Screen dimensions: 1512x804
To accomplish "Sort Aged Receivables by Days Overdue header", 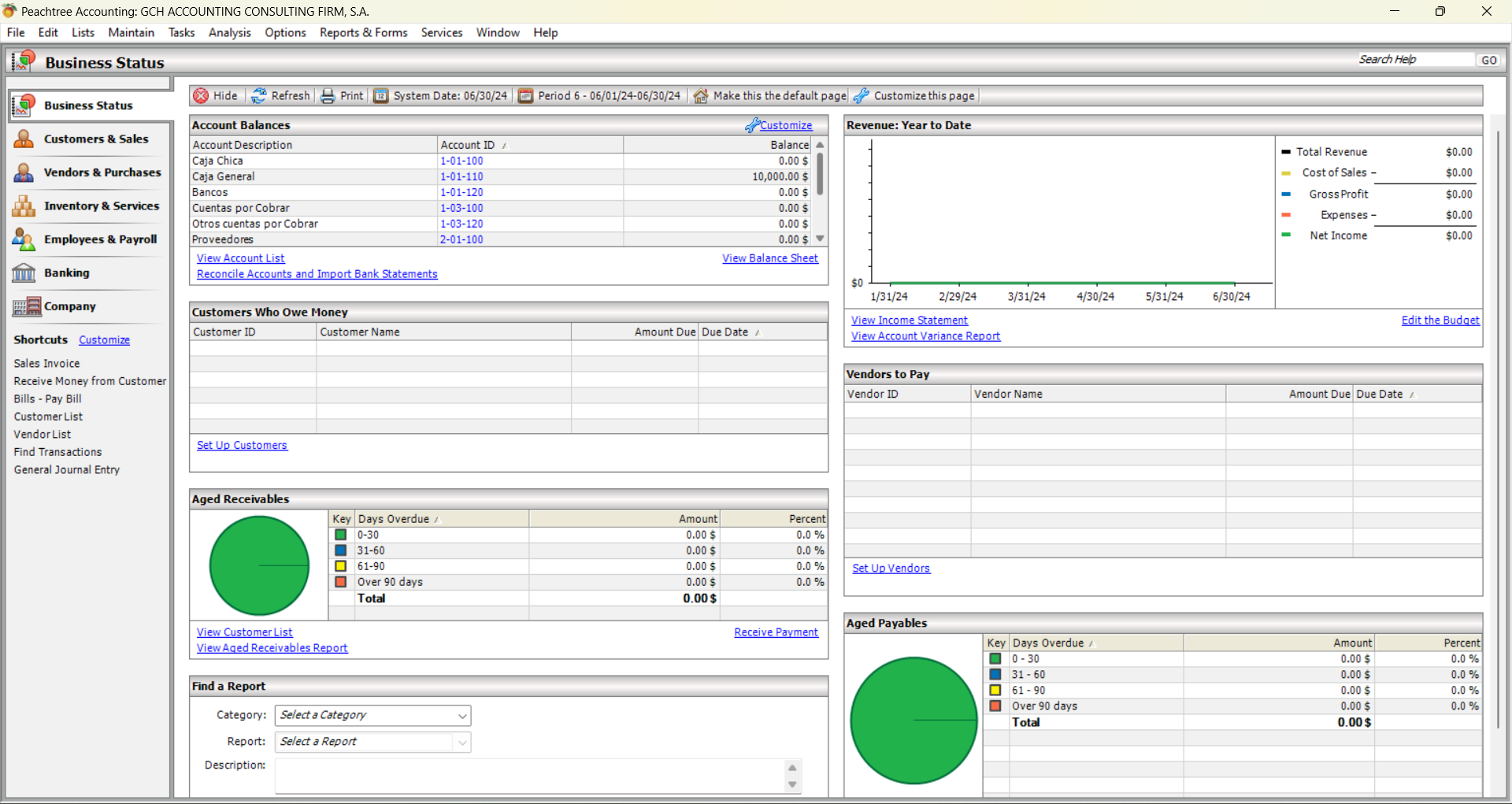I will pos(442,519).
